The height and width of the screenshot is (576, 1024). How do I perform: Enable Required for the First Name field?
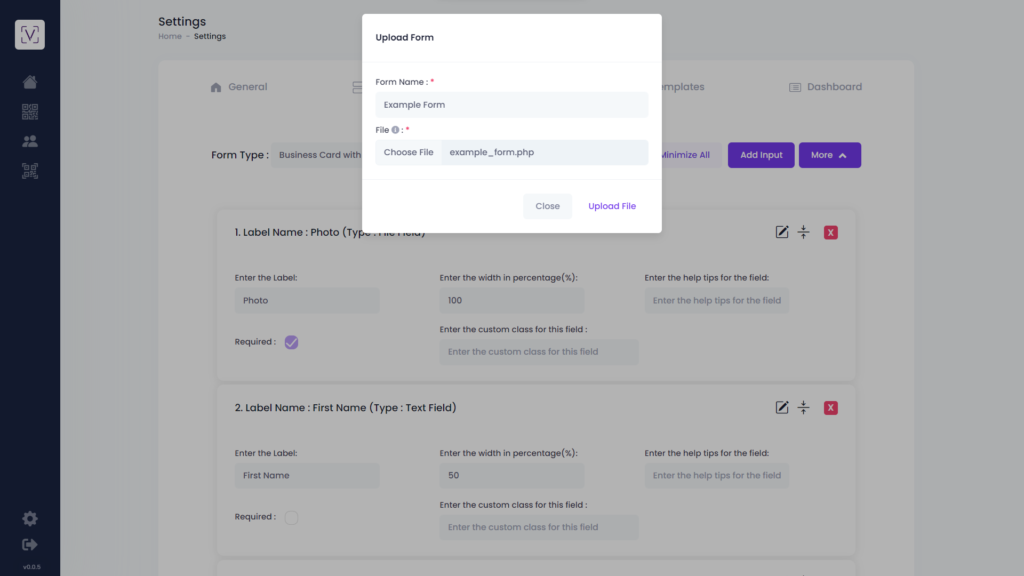pyautogui.click(x=291, y=517)
